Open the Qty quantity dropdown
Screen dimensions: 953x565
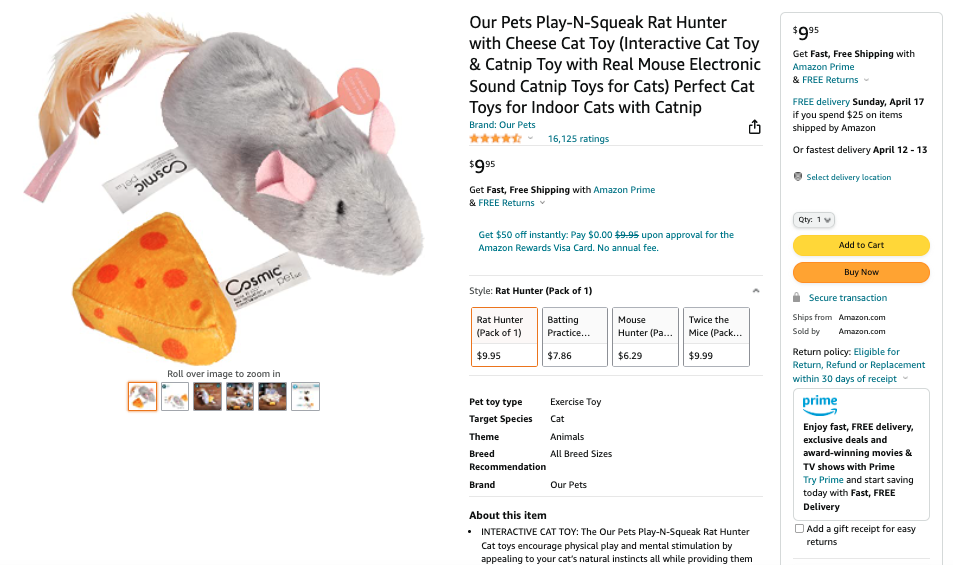[x=814, y=219]
